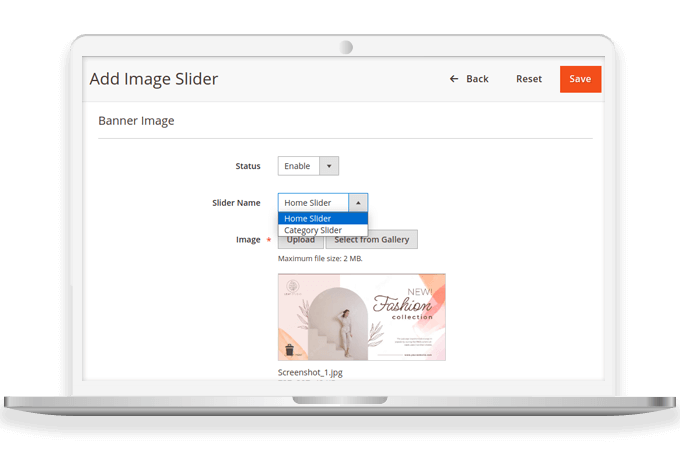The height and width of the screenshot is (450, 680).
Task: Click the Enable status select box
Action: [308, 166]
